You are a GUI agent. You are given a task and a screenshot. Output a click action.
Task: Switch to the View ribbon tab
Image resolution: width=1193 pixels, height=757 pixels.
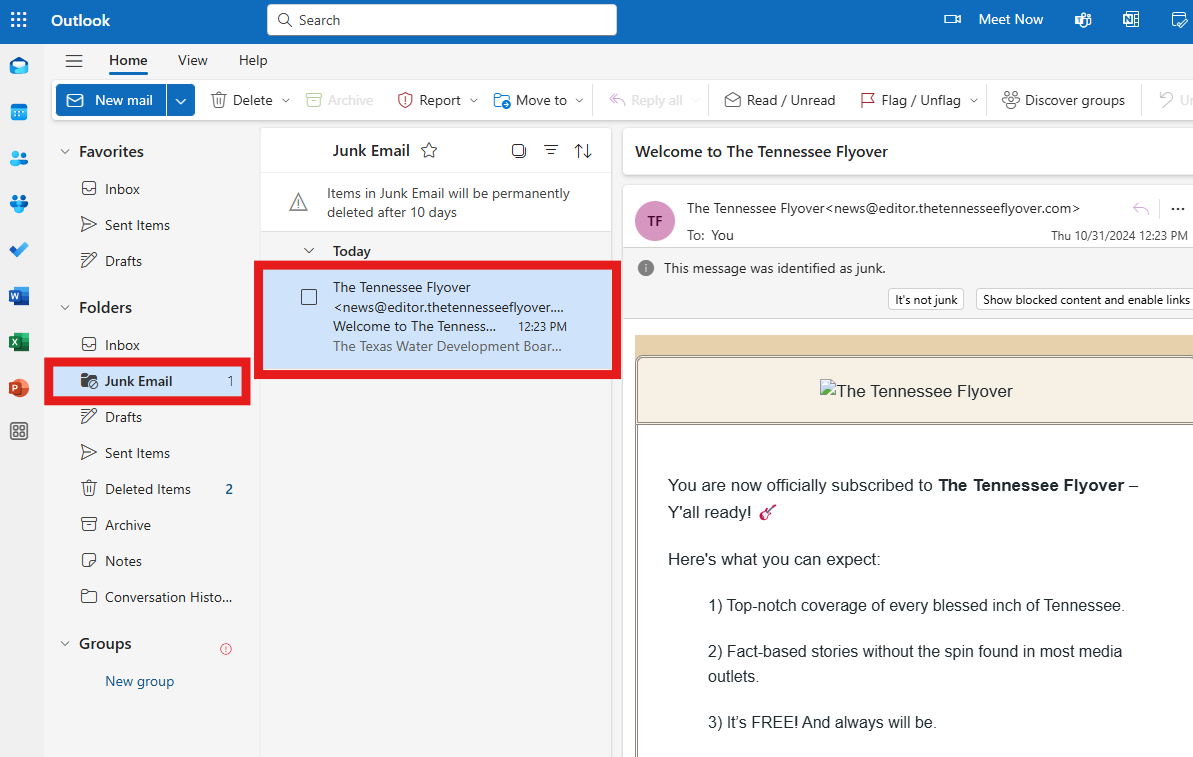[192, 61]
